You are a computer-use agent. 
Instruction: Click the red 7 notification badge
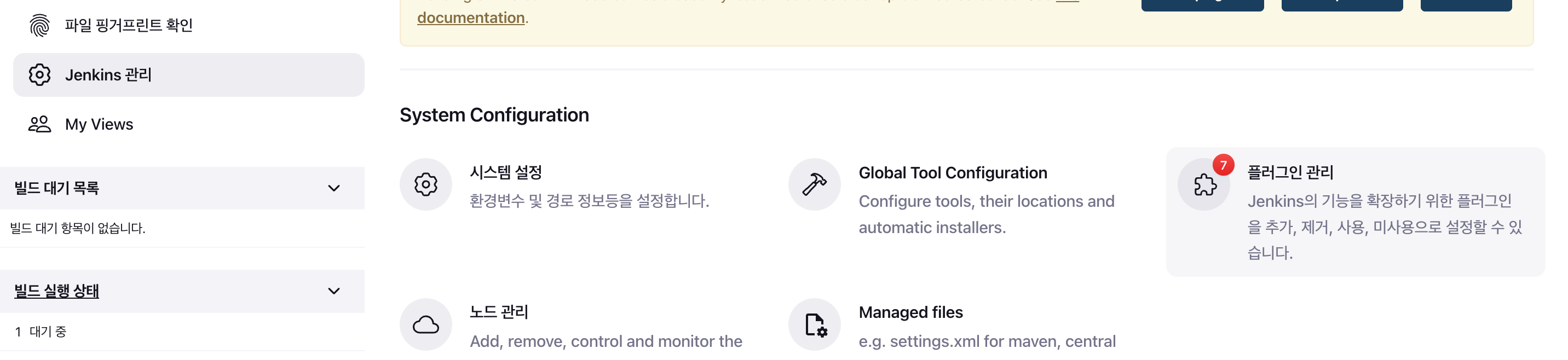pyautogui.click(x=1223, y=165)
